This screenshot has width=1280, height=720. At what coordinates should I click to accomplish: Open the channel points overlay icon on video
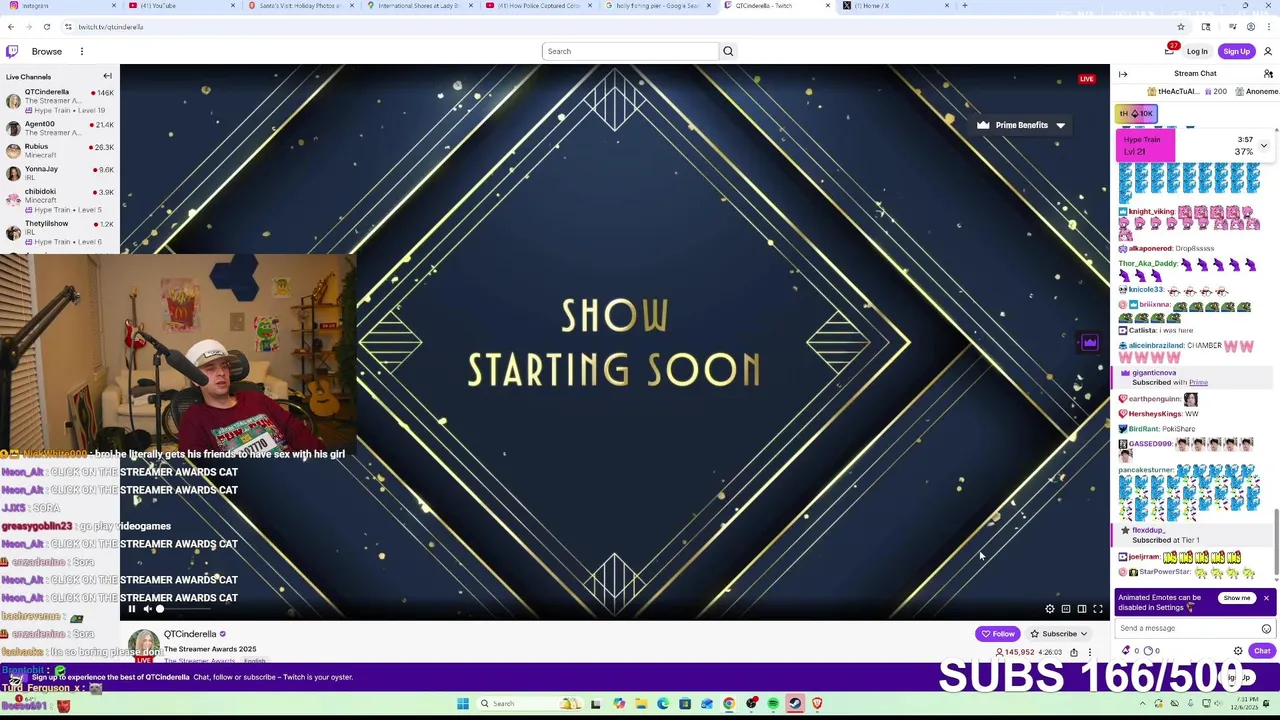(x=1090, y=343)
